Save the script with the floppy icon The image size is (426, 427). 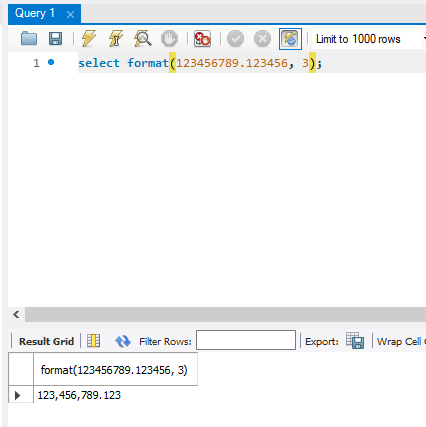point(55,39)
